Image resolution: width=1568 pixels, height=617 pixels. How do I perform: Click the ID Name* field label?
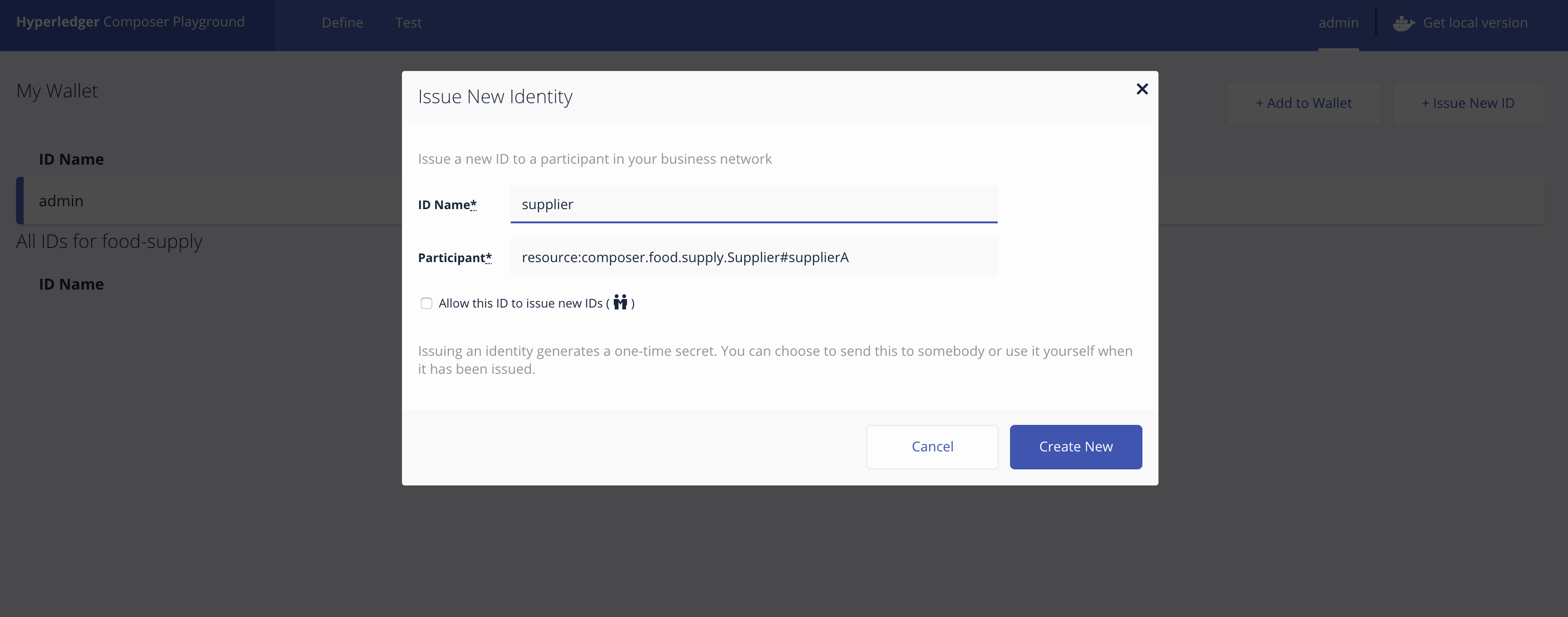pyautogui.click(x=447, y=205)
